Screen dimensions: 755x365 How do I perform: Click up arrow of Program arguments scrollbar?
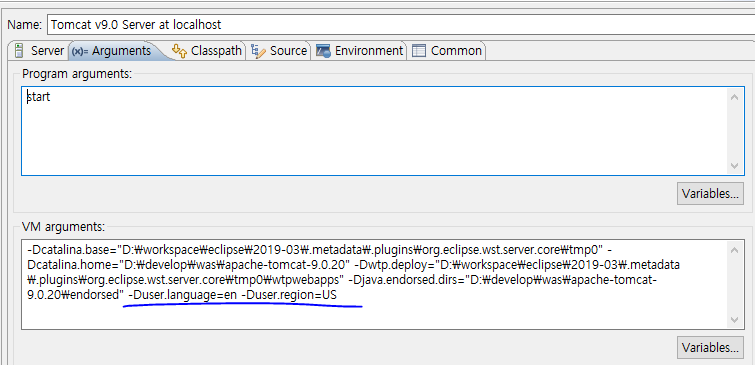(x=734, y=97)
